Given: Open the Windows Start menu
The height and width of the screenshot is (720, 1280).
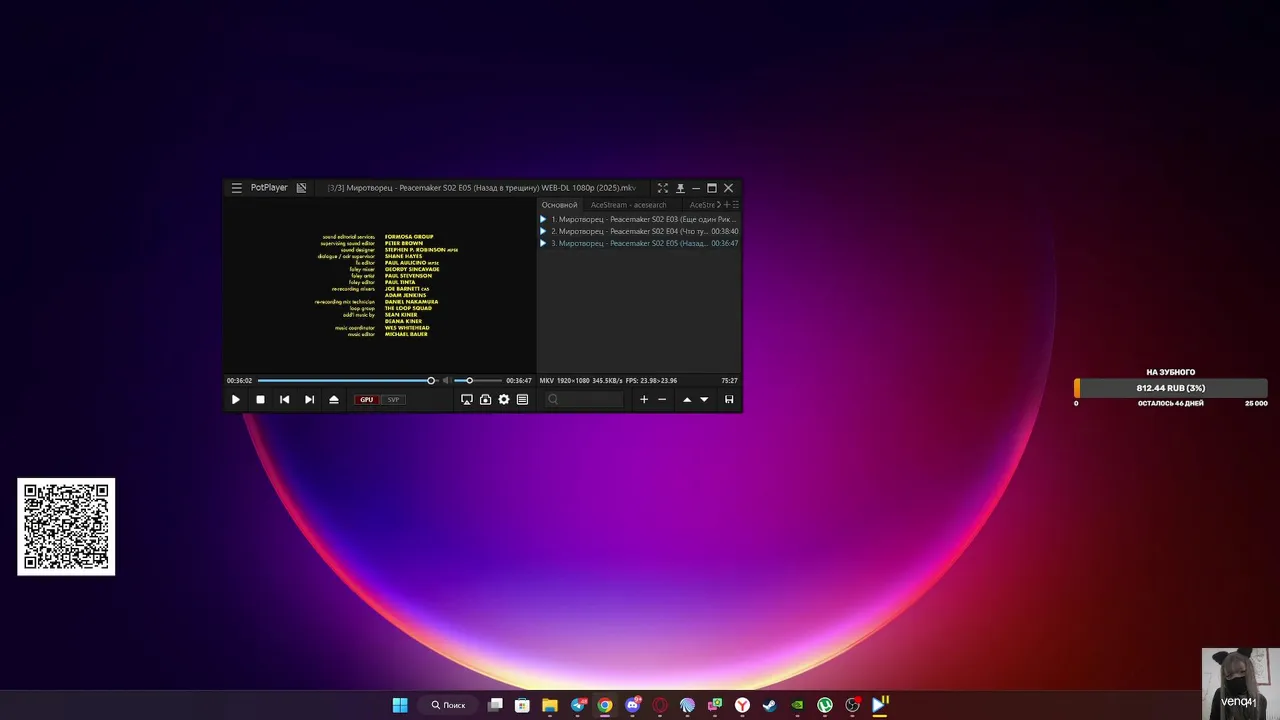Looking at the screenshot, I should (x=400, y=705).
